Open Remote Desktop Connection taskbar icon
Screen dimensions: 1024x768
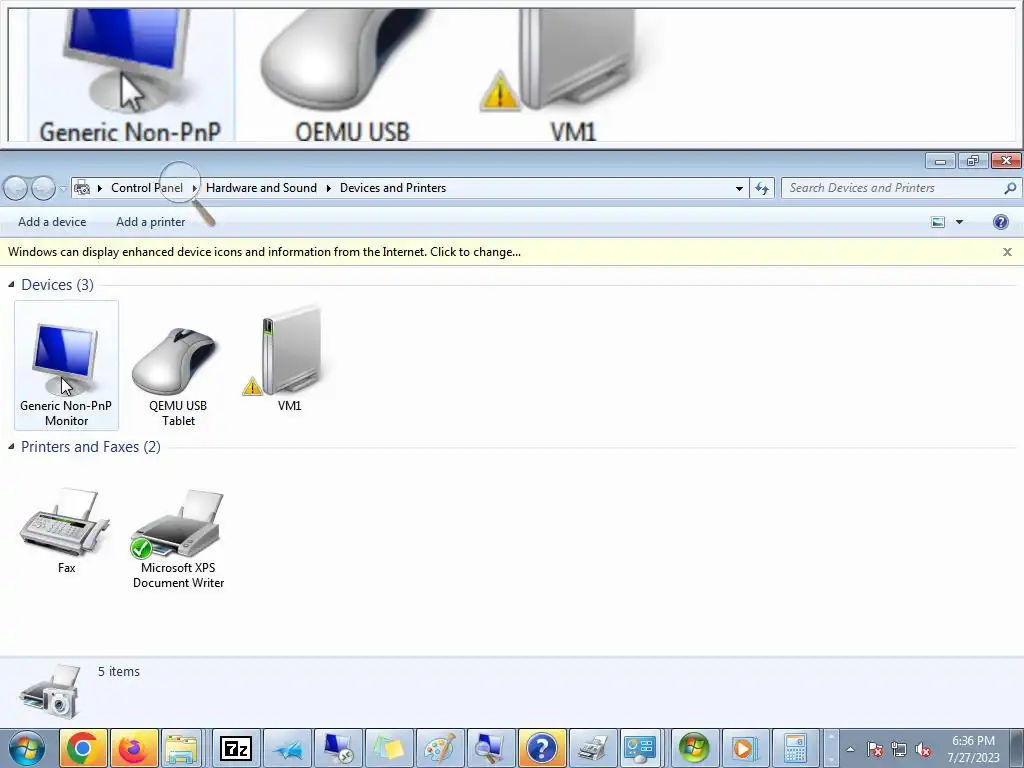pyautogui.click(x=338, y=748)
